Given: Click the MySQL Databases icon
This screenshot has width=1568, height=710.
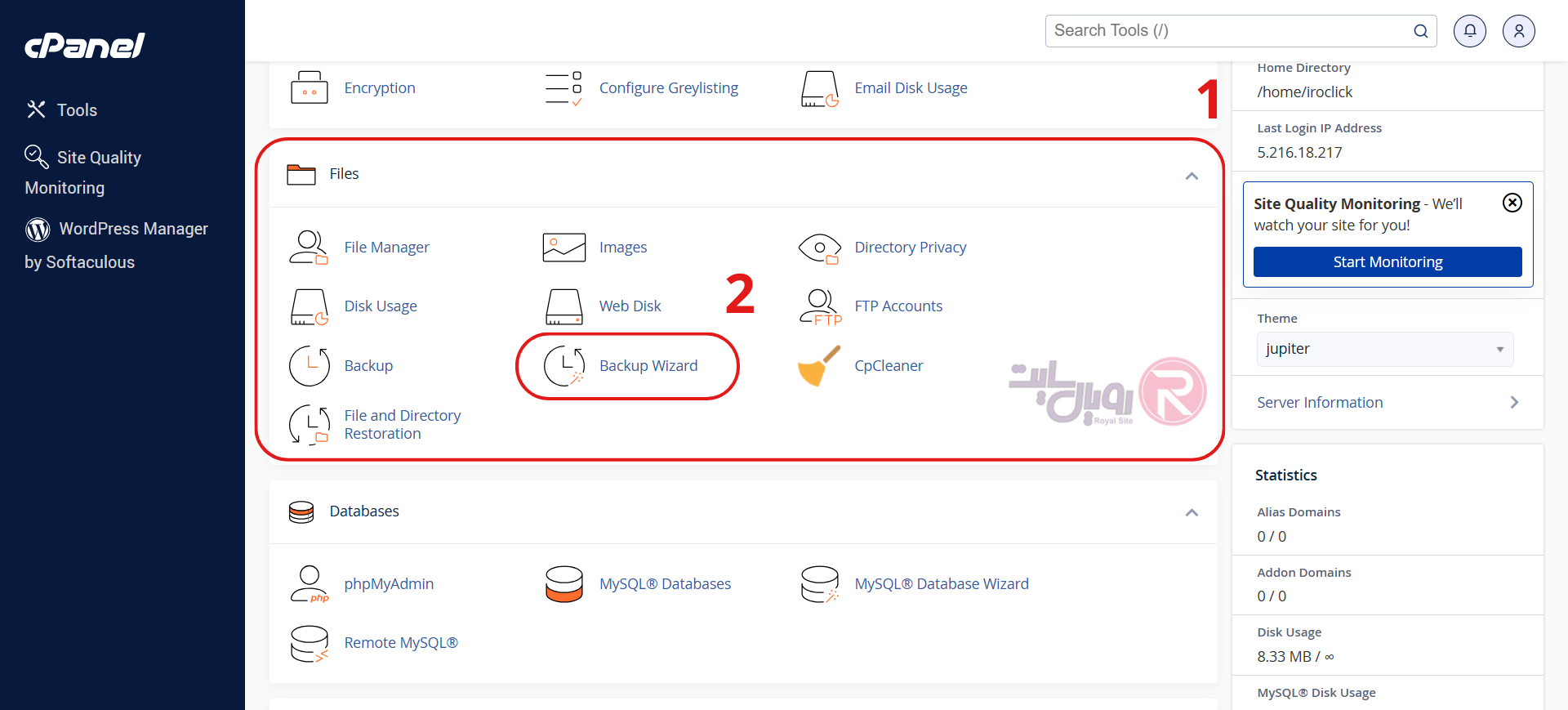Looking at the screenshot, I should [564, 584].
